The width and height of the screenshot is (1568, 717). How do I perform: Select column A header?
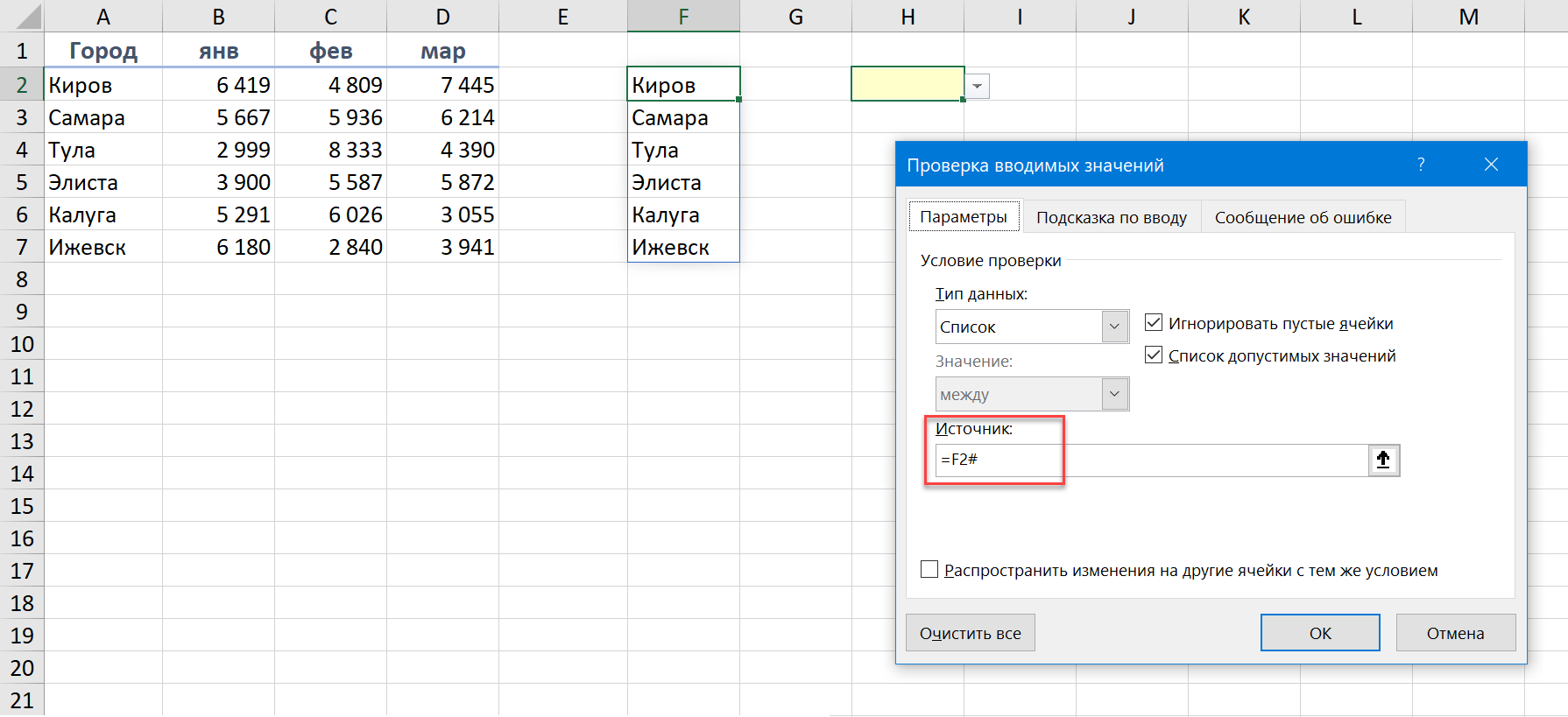click(x=103, y=17)
